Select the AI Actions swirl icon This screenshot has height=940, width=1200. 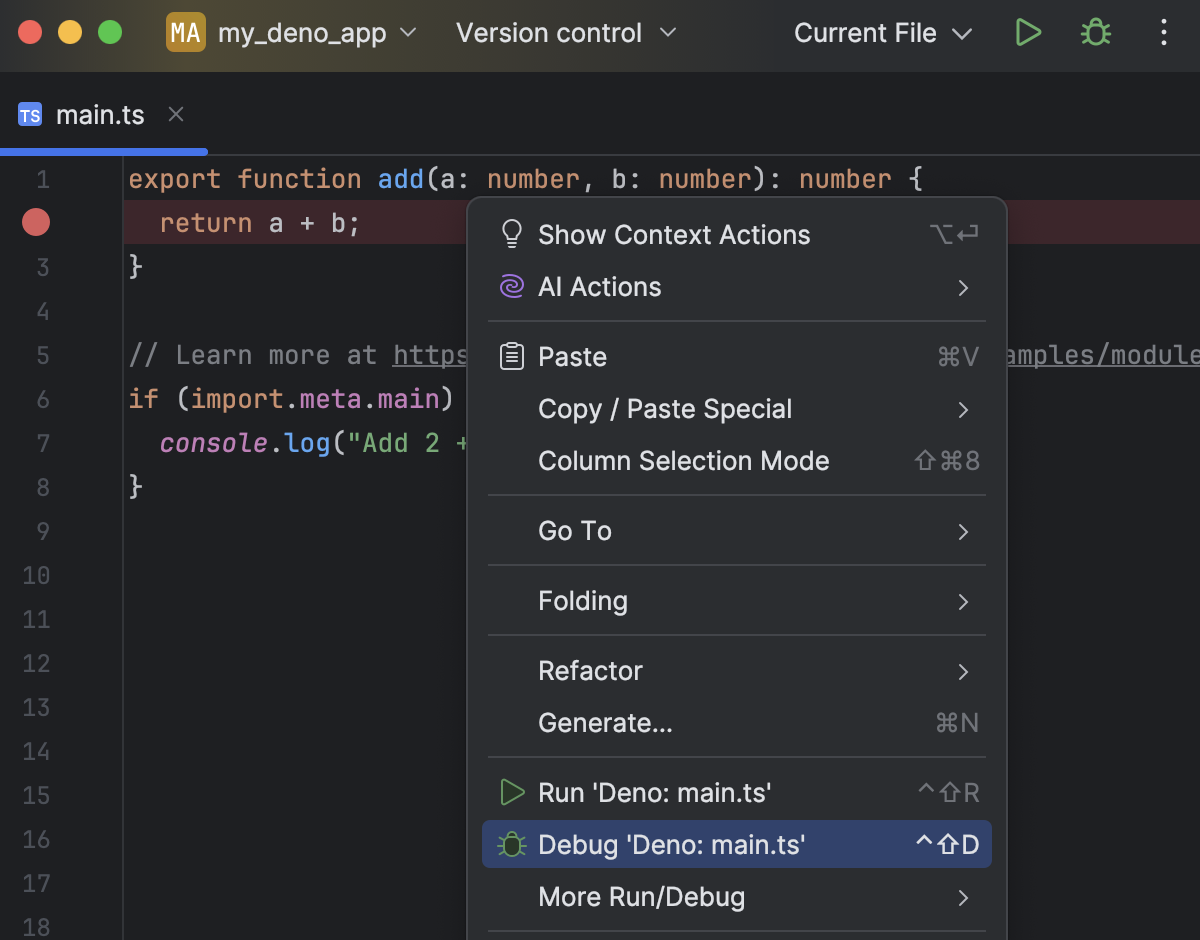click(512, 287)
